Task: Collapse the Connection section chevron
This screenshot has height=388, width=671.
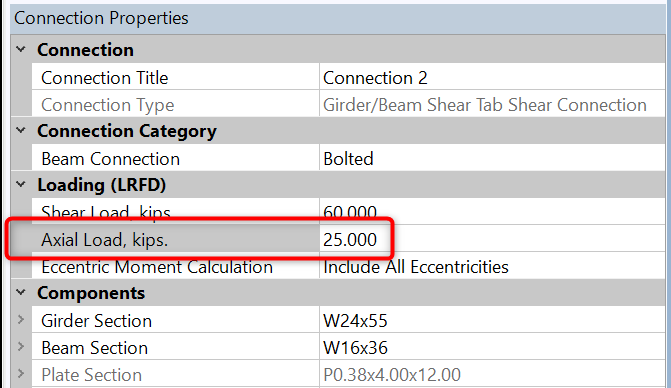Action: (x=21, y=50)
